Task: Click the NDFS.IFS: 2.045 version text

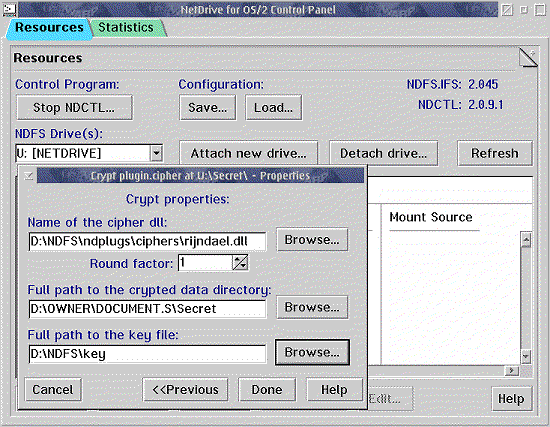Action: [x=452, y=84]
